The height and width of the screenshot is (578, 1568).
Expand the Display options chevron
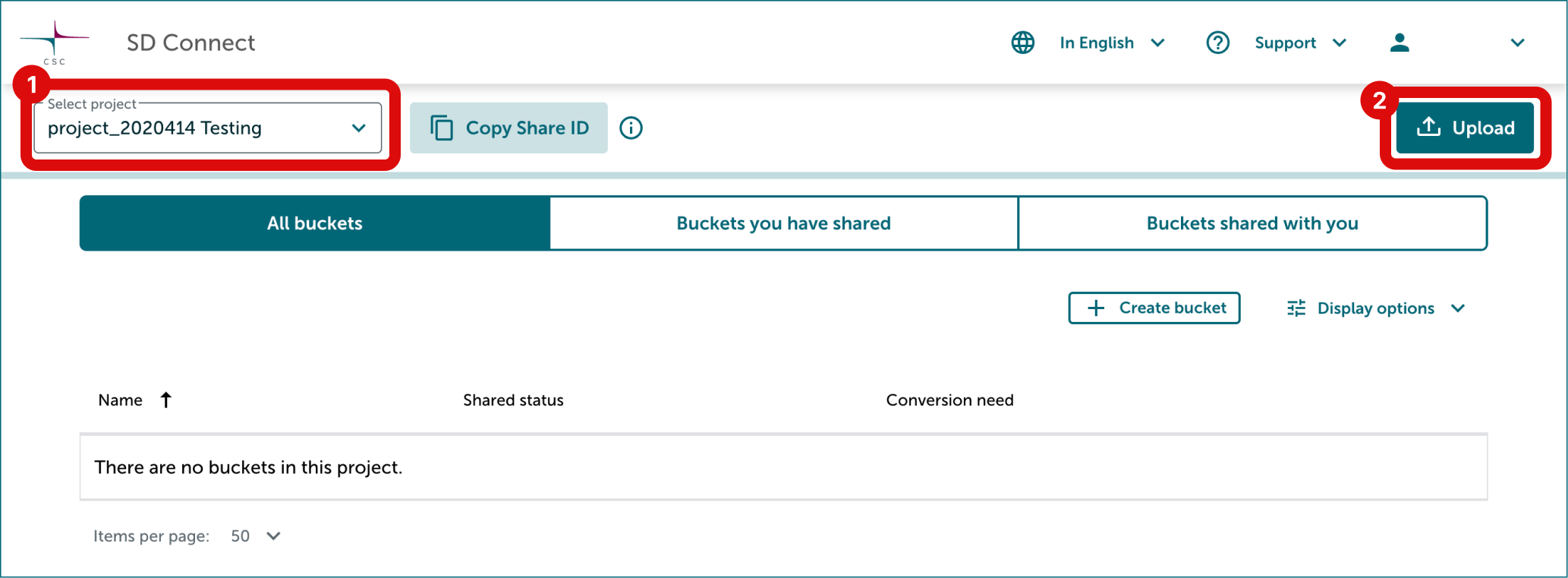1457,308
